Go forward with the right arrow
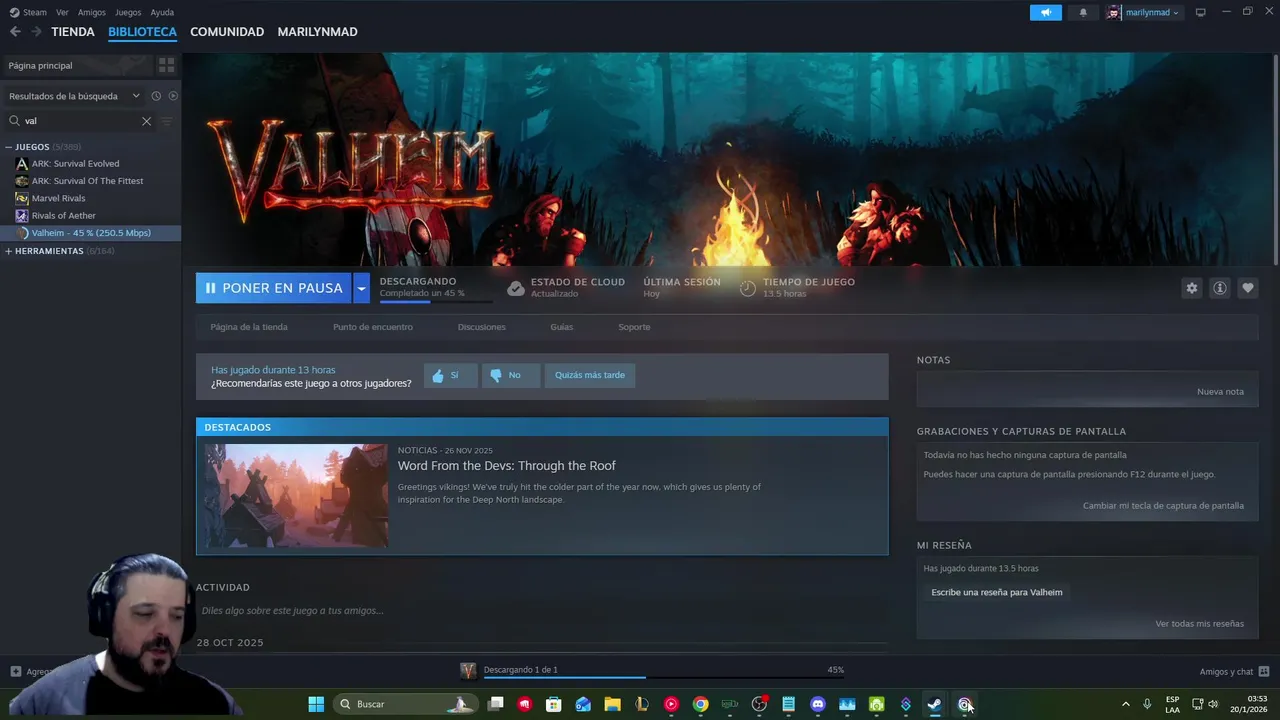The image size is (1280, 720). [36, 32]
